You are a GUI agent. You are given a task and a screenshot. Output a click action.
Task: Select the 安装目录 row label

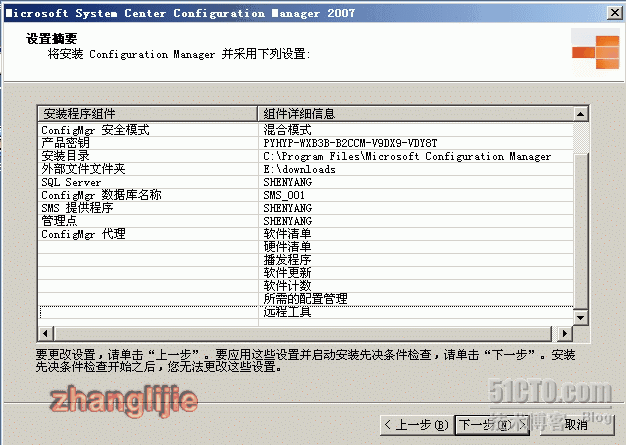pos(65,156)
